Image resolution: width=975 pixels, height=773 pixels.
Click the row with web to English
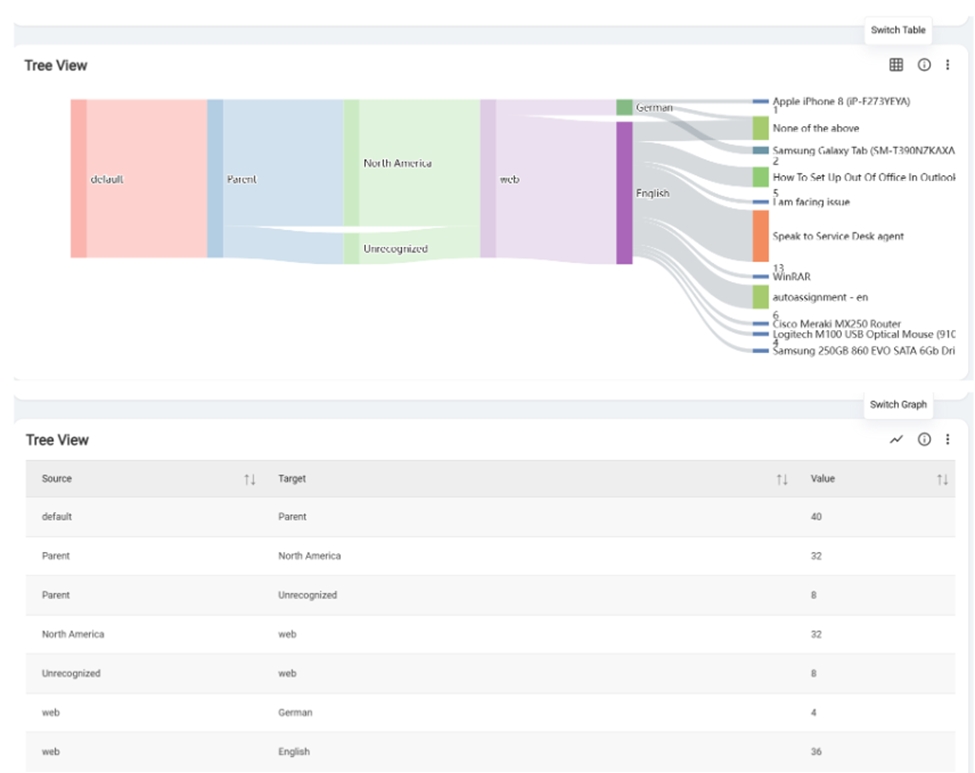click(490, 751)
